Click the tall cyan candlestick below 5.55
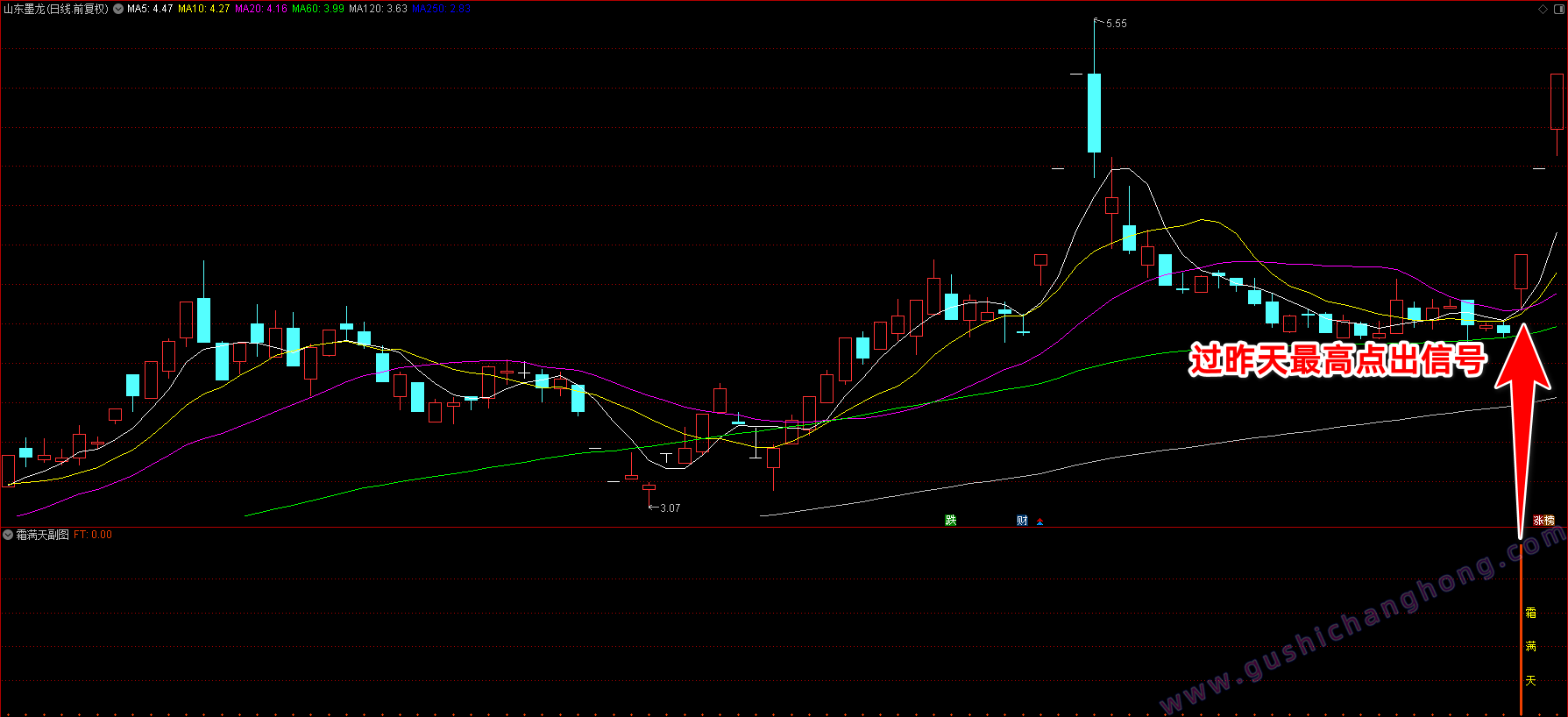 pyautogui.click(x=1094, y=112)
